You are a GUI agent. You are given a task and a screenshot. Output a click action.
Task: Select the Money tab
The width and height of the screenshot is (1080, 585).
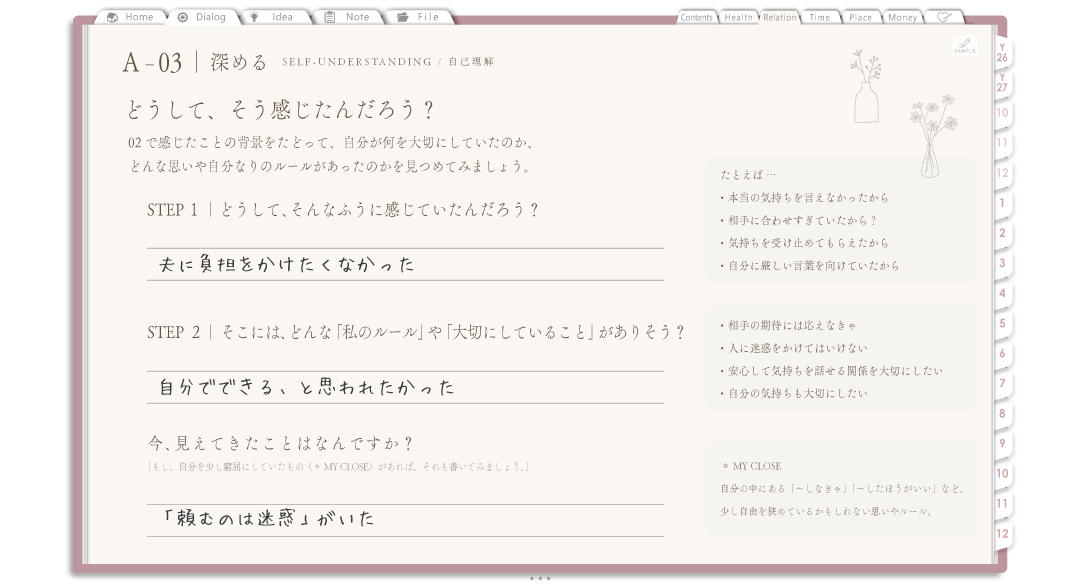[x=902, y=17]
